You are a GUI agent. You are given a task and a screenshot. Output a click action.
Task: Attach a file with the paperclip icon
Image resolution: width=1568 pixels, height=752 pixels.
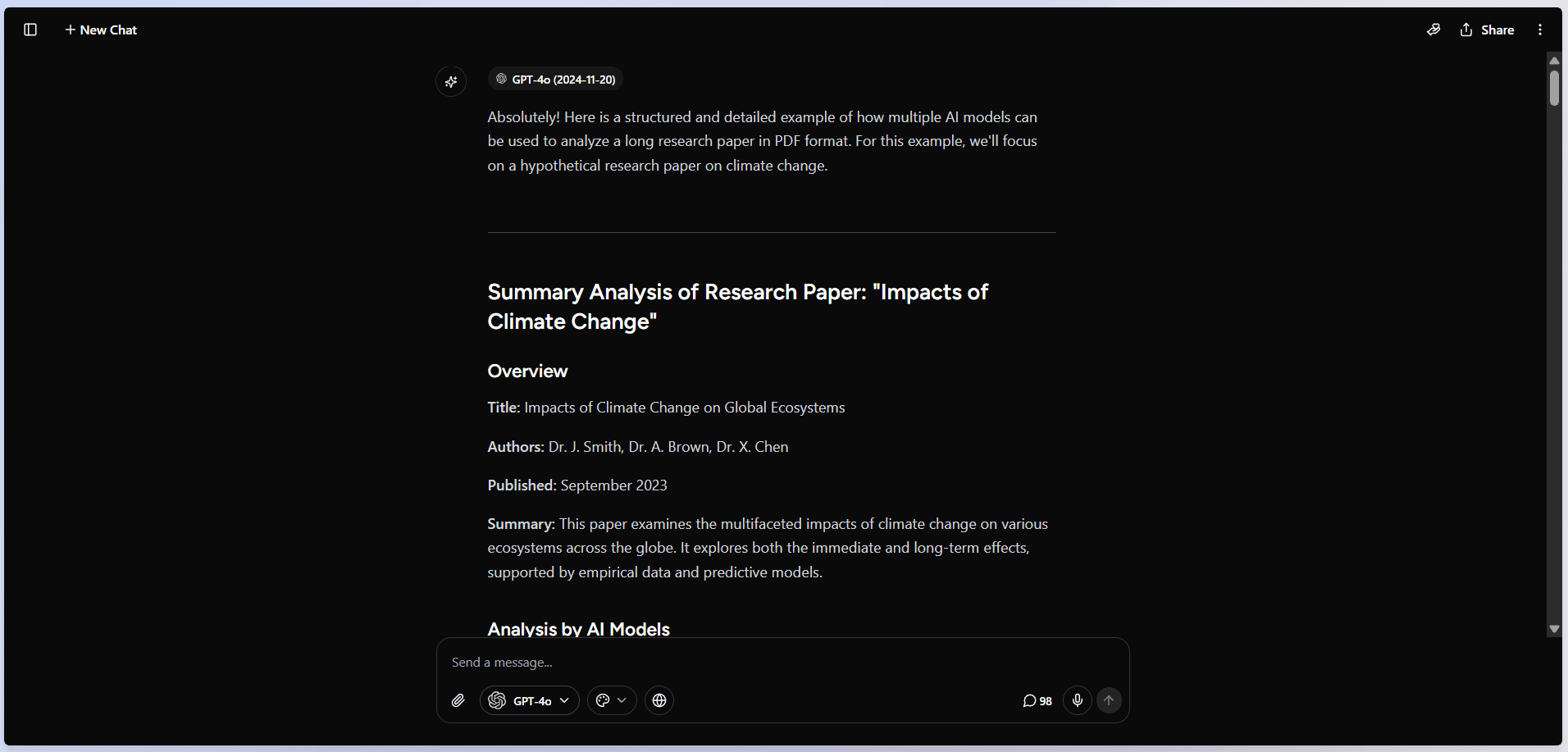point(458,700)
